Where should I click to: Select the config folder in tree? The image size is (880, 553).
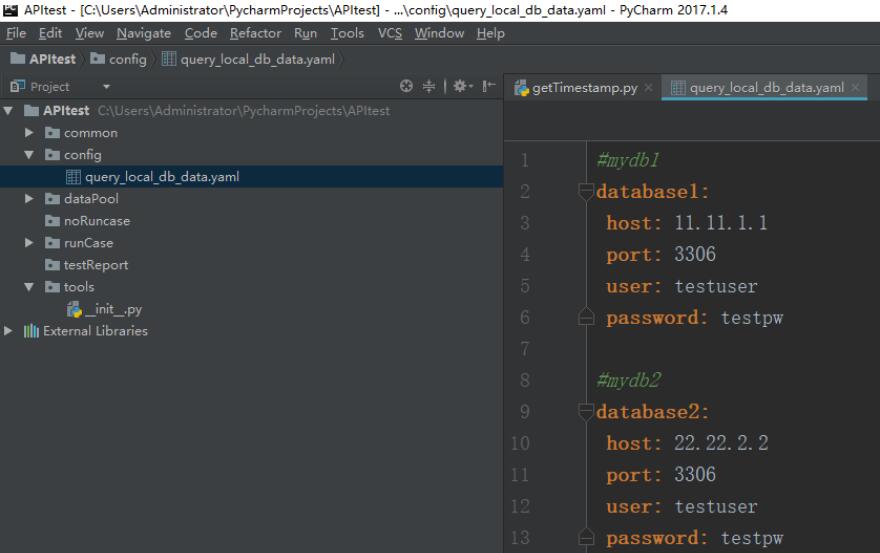(82, 155)
